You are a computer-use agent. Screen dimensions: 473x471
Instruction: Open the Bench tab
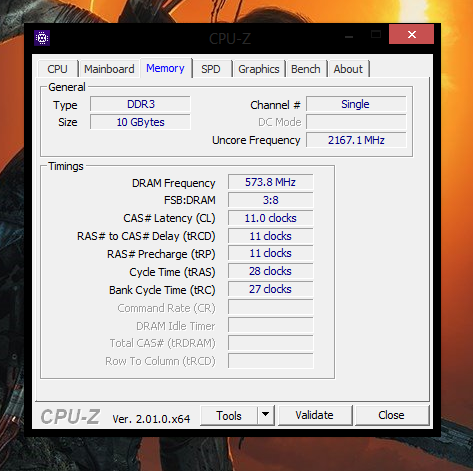(306, 69)
